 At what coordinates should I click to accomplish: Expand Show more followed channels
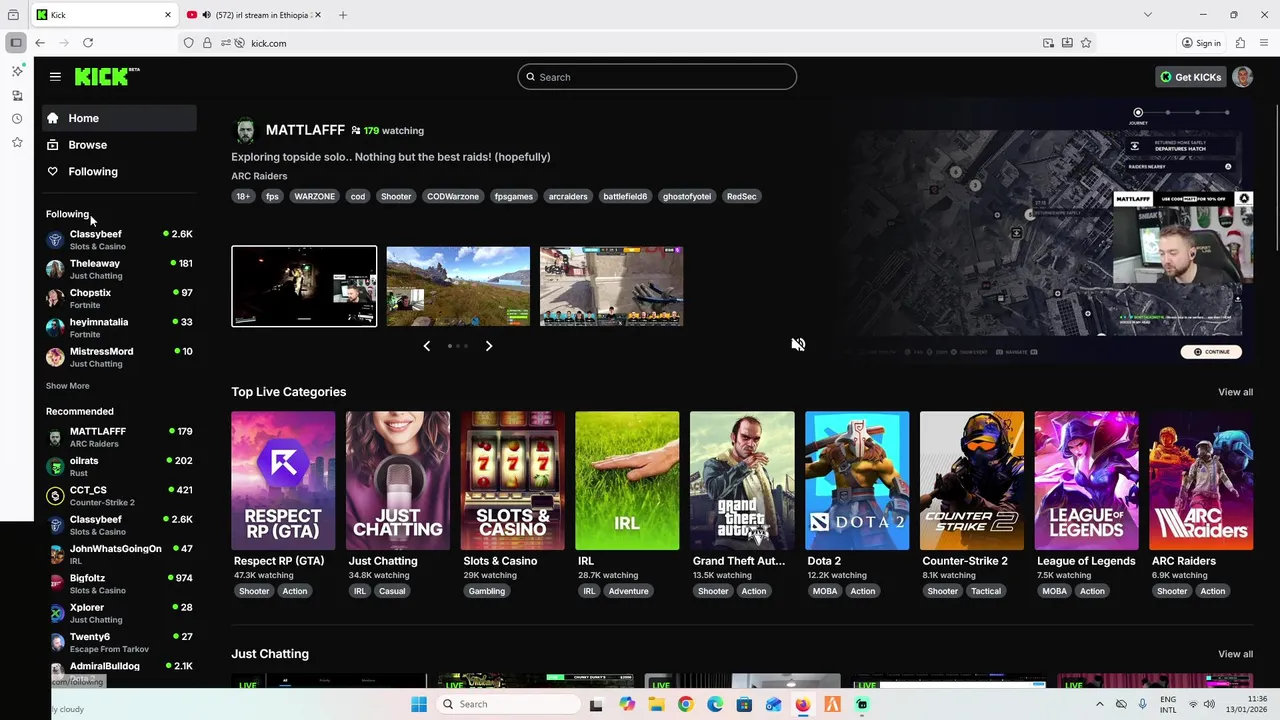[67, 386]
